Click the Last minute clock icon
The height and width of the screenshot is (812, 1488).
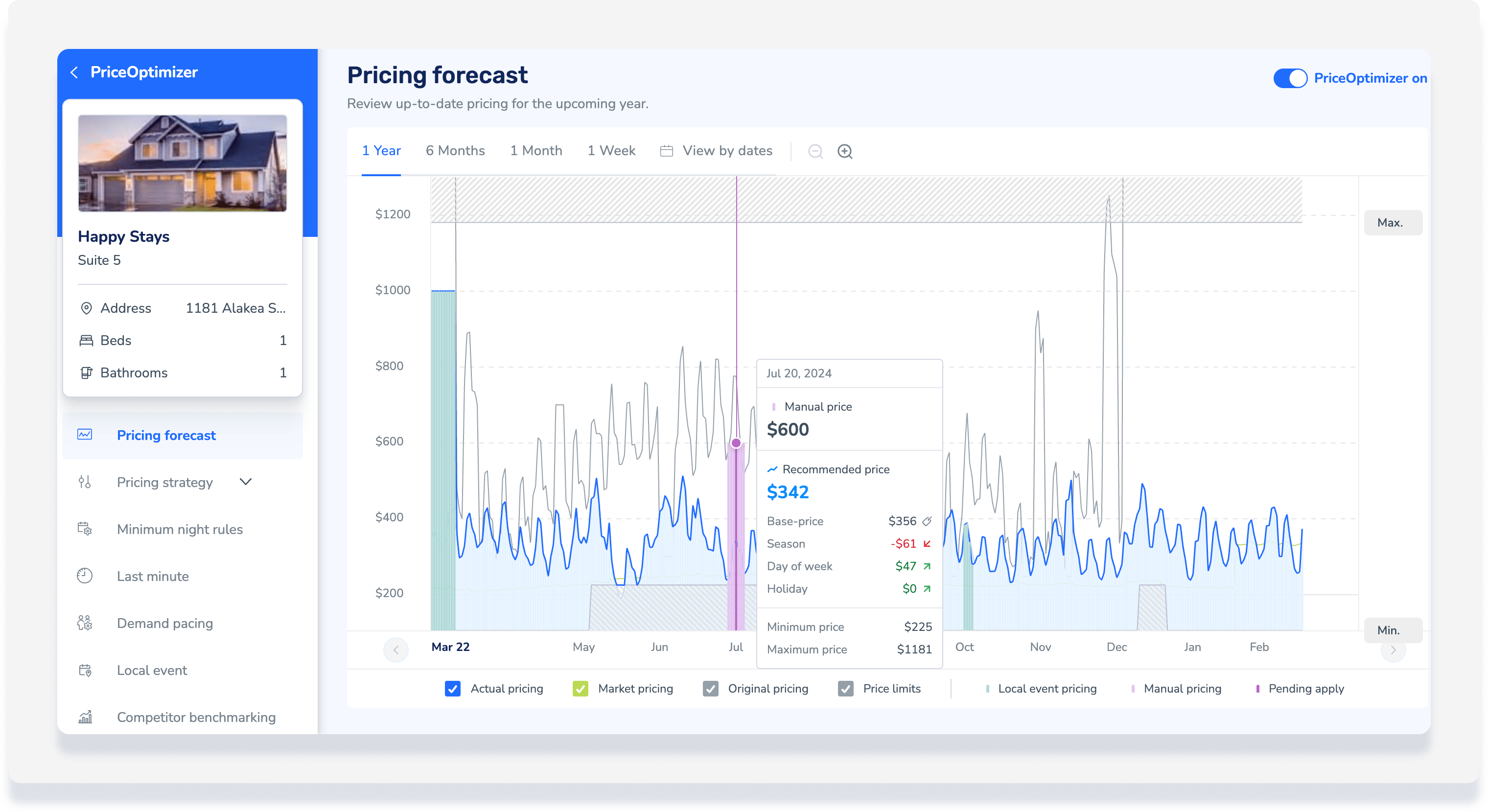pos(85,576)
